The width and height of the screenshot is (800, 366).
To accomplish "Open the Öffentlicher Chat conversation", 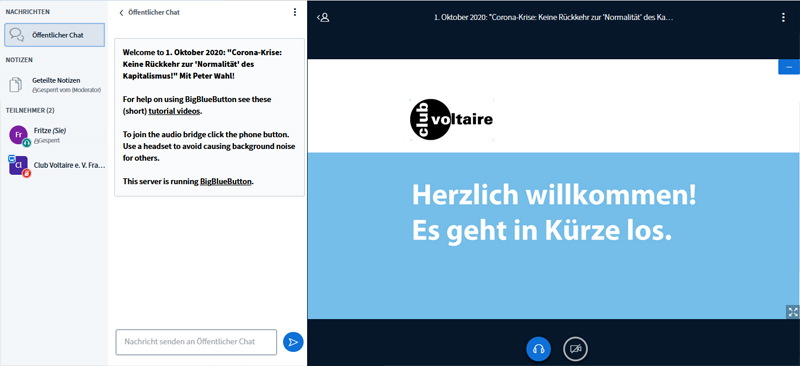I will tap(55, 35).
